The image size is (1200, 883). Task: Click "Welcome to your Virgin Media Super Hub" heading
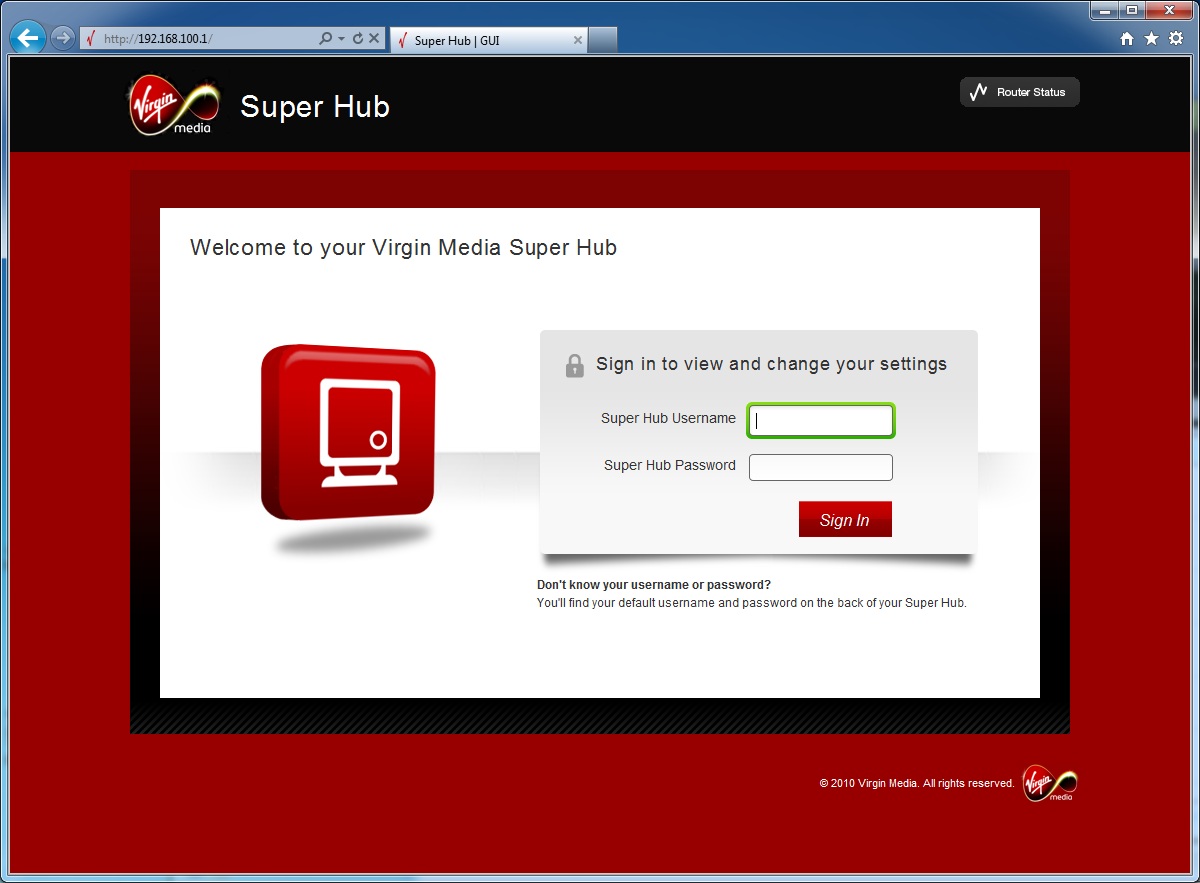(403, 248)
